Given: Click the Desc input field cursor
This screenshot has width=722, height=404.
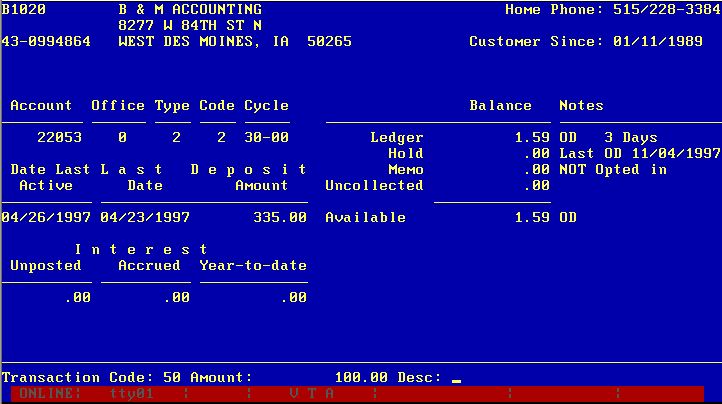Looking at the screenshot, I should point(456,381).
